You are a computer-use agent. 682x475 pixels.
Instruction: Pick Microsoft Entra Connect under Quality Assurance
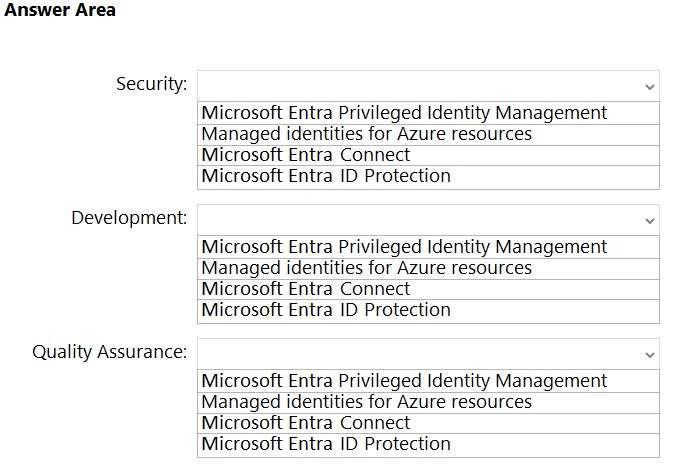pyautogui.click(x=306, y=423)
